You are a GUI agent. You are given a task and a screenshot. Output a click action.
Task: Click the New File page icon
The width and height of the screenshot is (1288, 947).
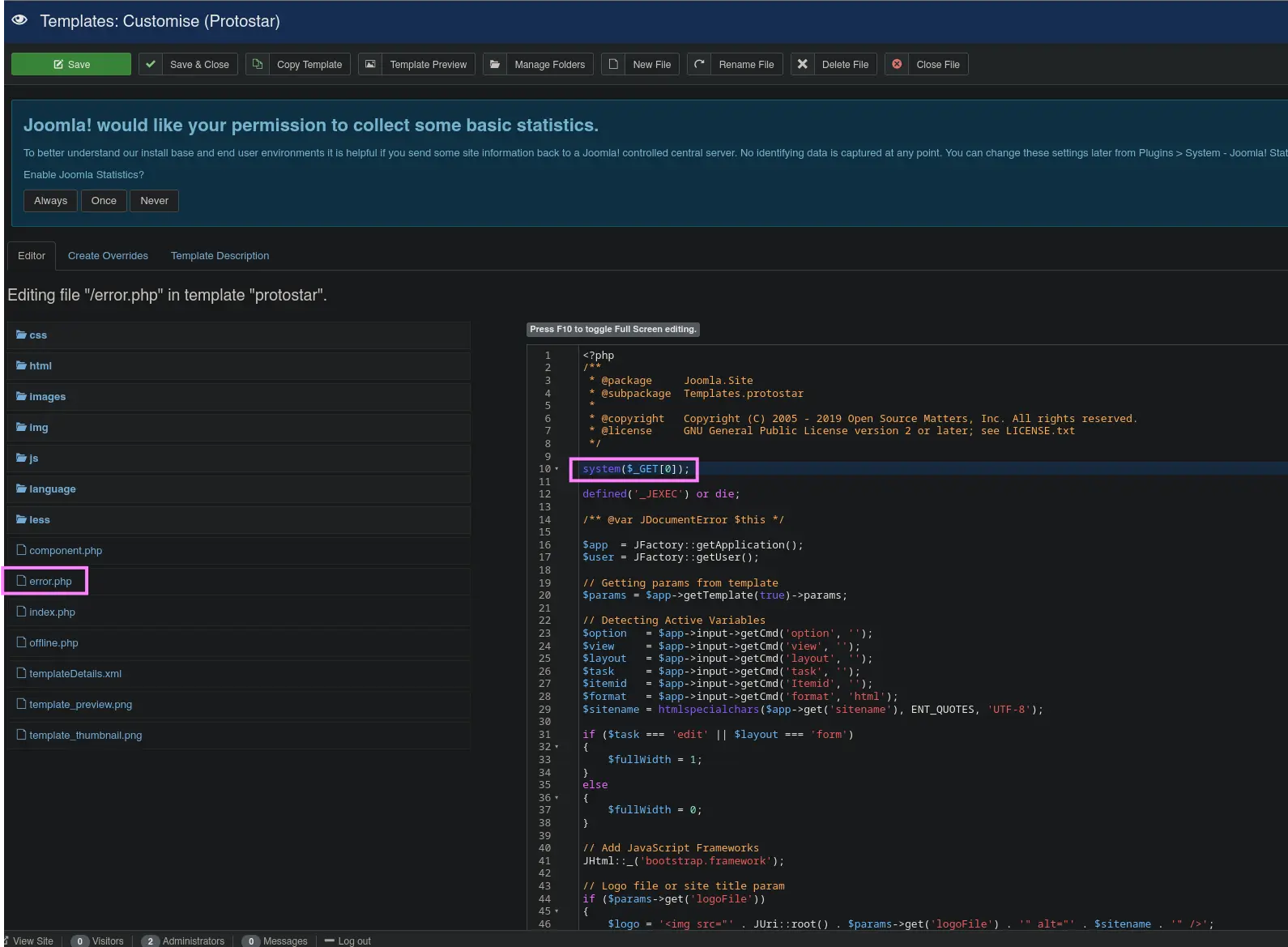point(614,65)
